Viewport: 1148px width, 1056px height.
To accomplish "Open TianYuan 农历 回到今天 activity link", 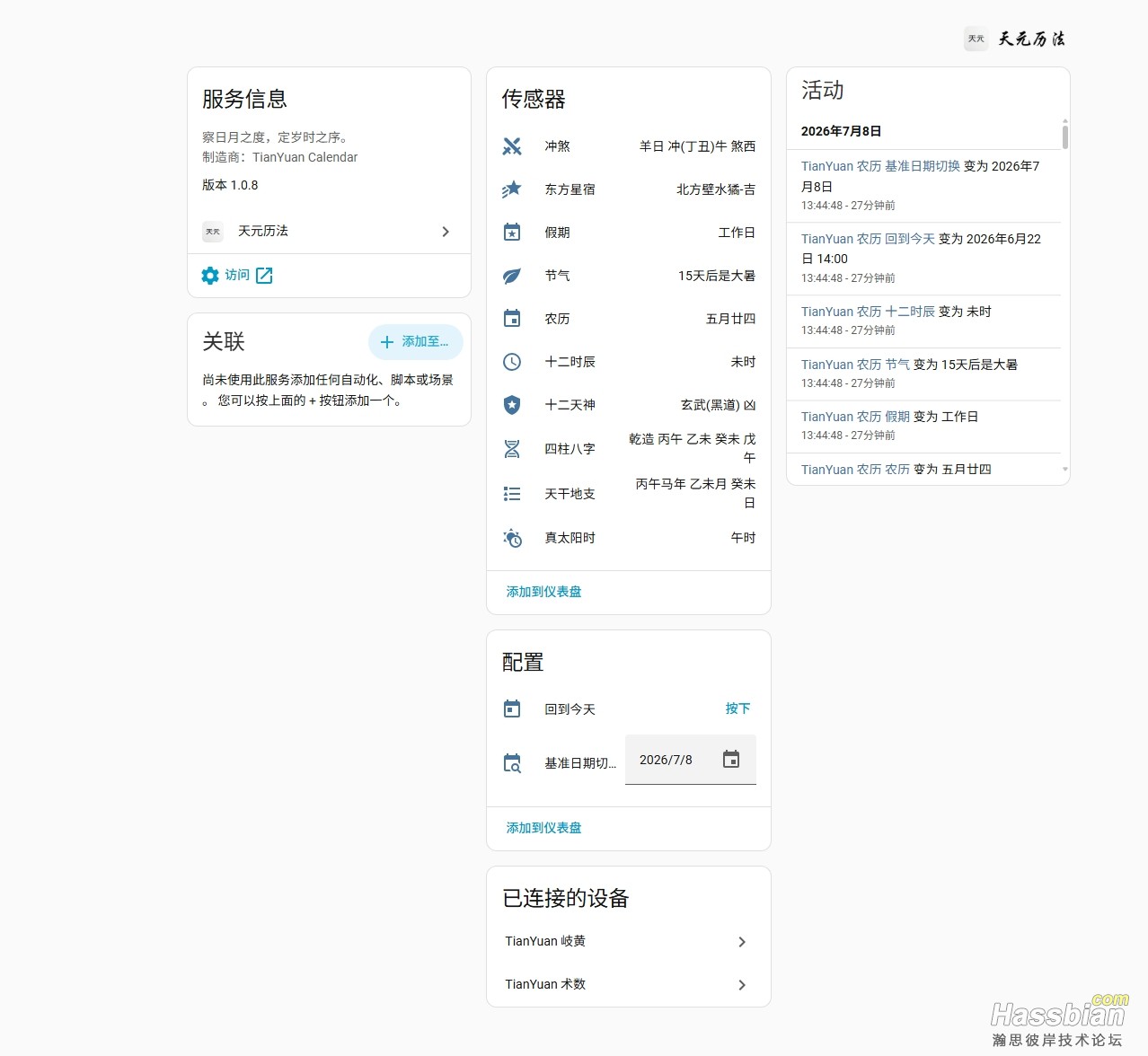I will coord(868,239).
